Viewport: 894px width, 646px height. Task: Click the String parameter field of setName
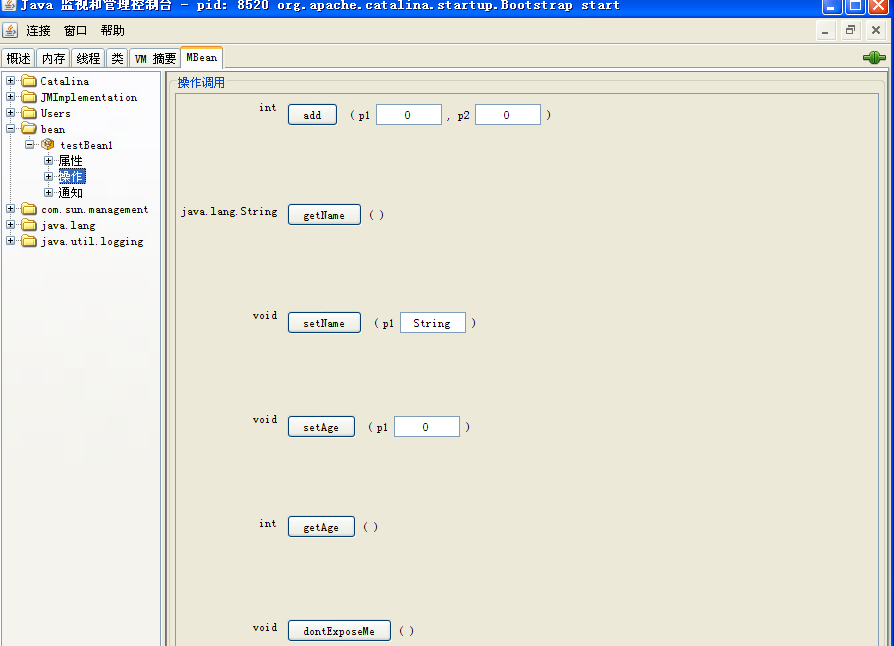point(433,323)
